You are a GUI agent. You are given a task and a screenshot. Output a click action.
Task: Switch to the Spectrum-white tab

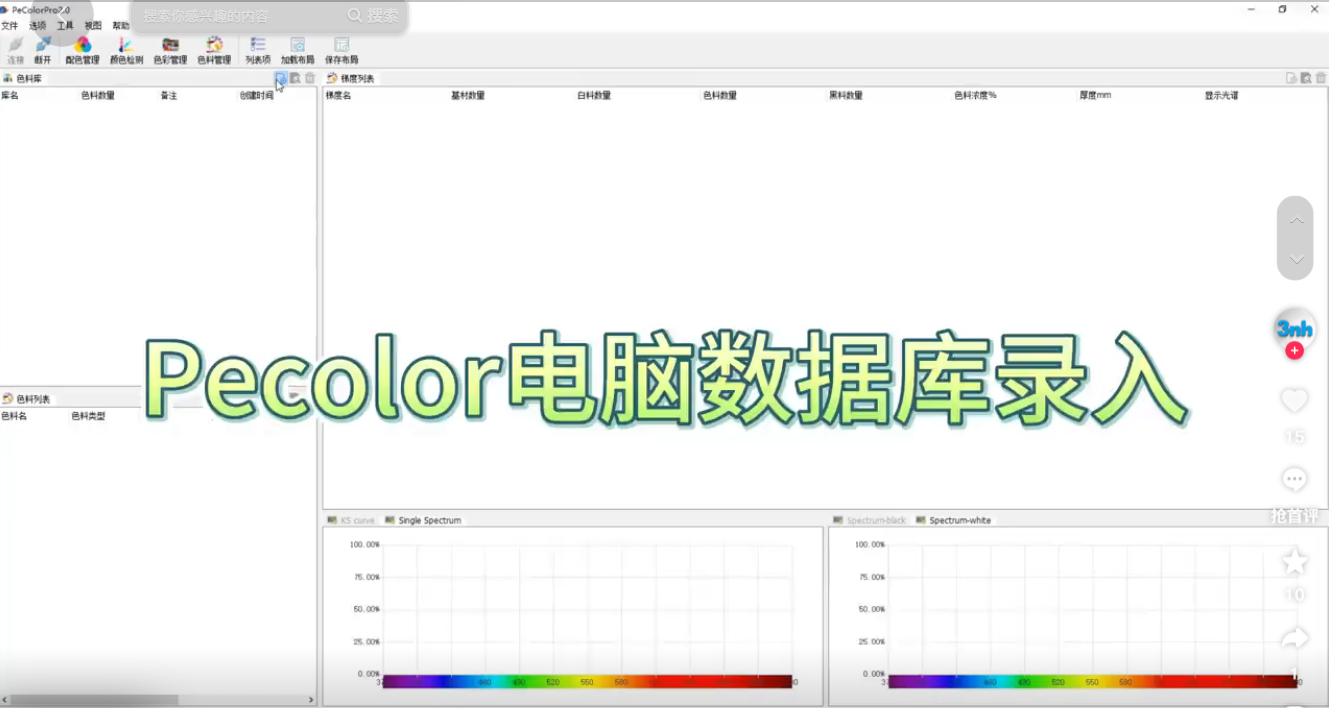coord(953,520)
